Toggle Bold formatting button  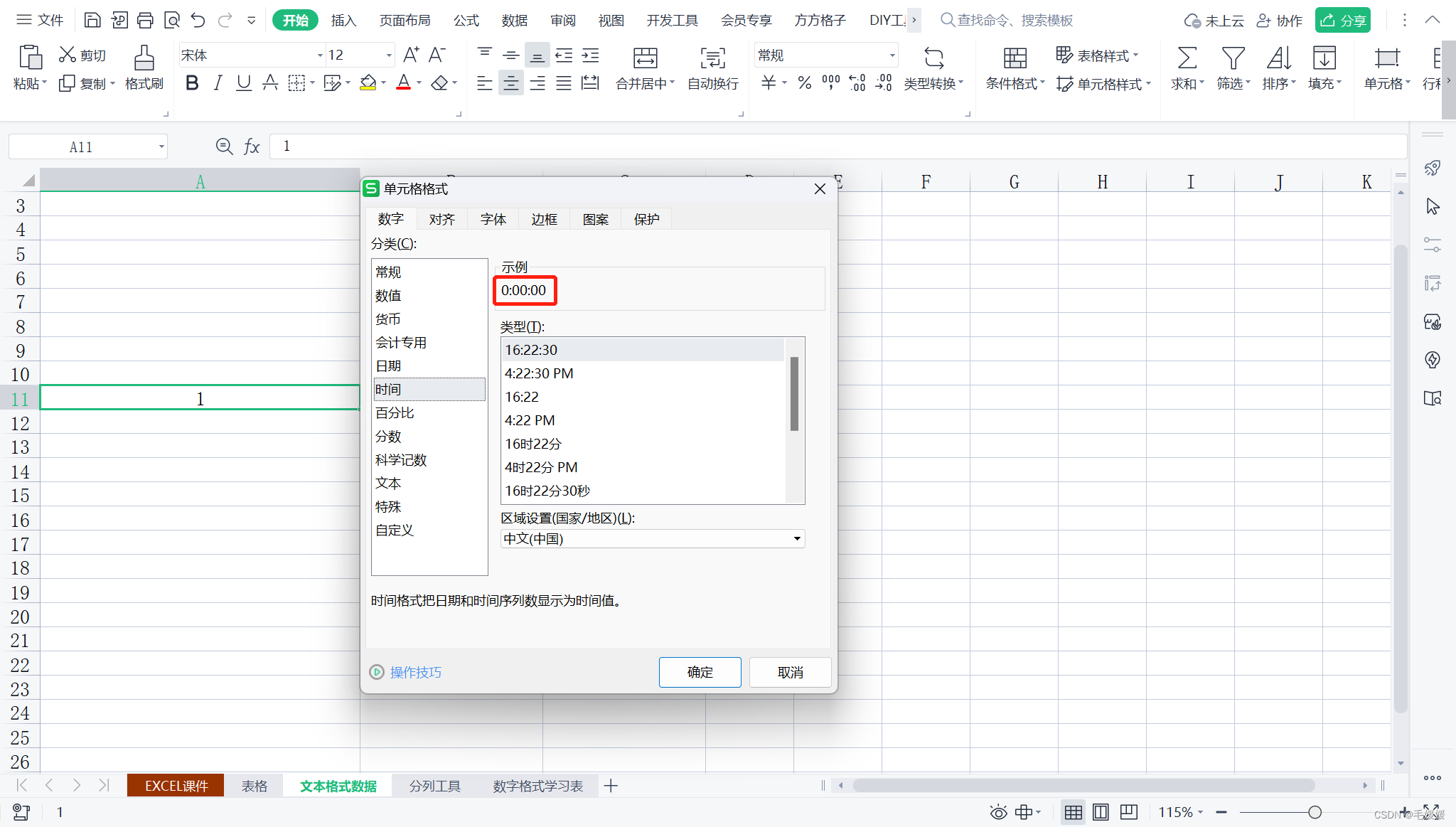click(191, 83)
